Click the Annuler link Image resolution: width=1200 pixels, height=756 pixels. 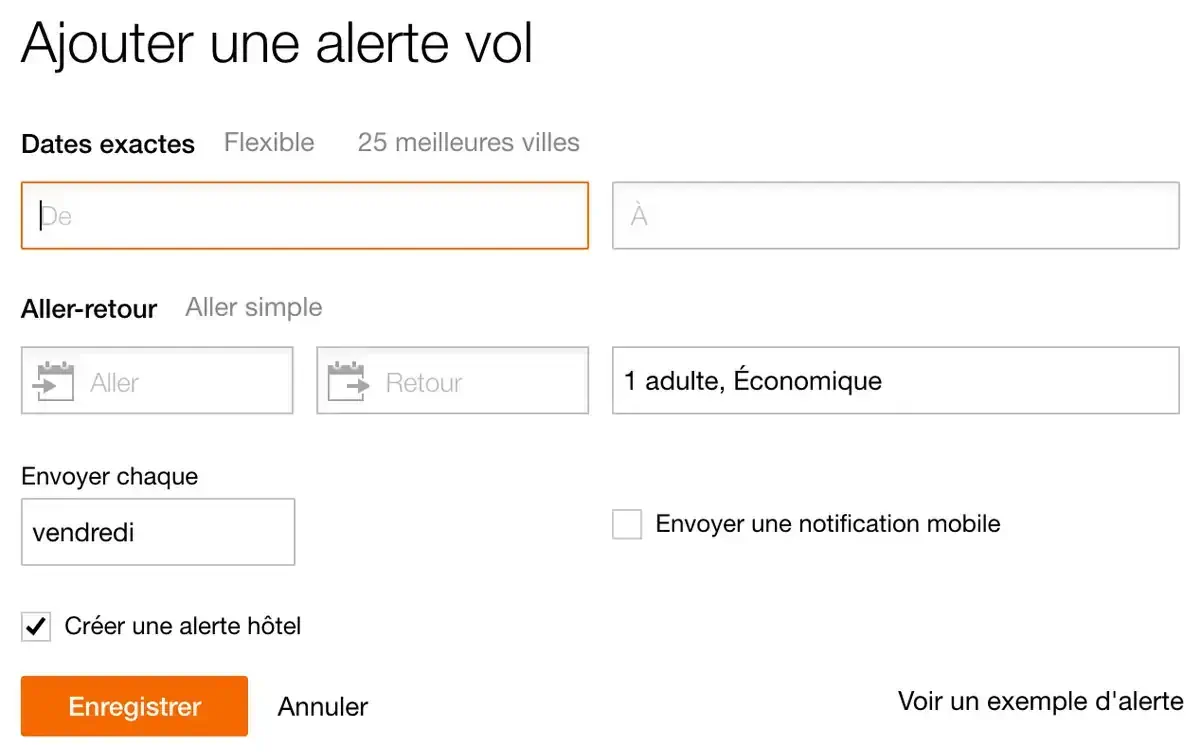pos(323,707)
